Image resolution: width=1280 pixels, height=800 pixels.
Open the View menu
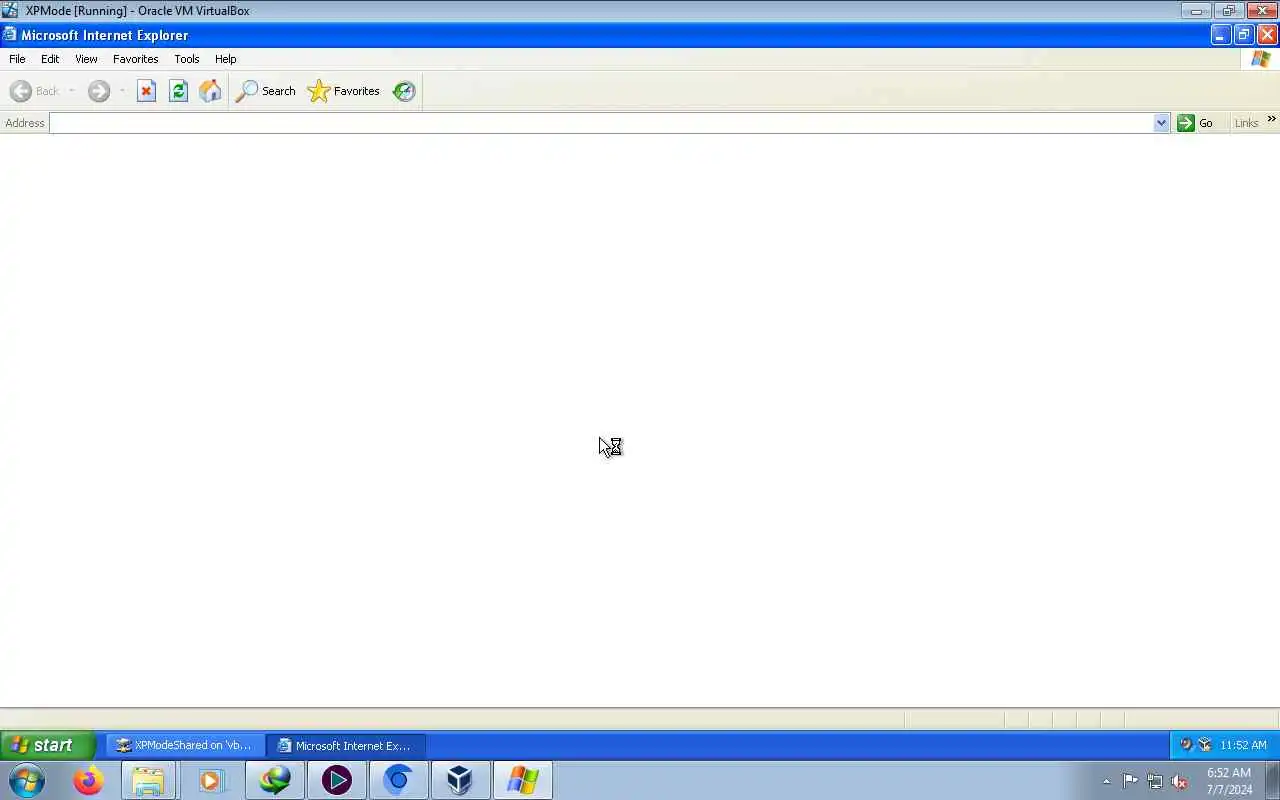click(x=86, y=59)
